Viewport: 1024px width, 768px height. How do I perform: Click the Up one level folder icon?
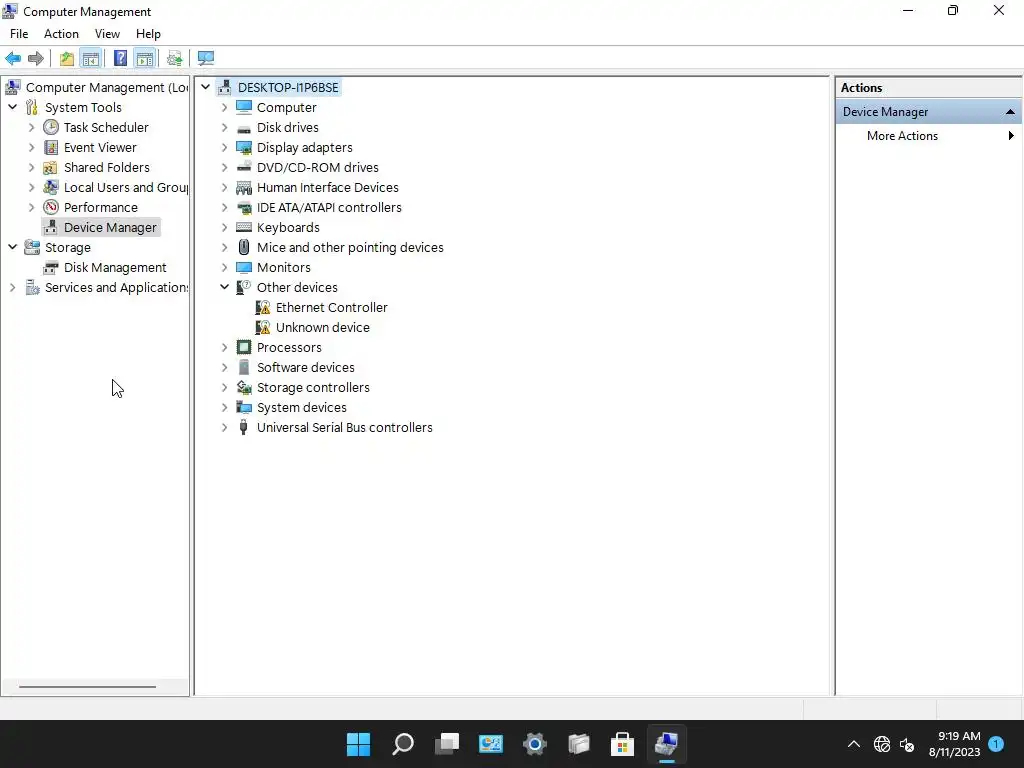point(67,59)
